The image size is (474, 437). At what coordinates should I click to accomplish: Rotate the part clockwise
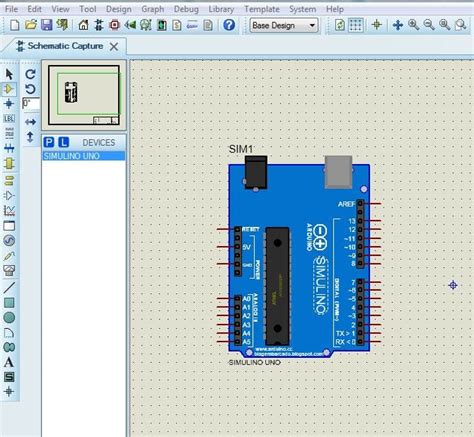(x=30, y=74)
